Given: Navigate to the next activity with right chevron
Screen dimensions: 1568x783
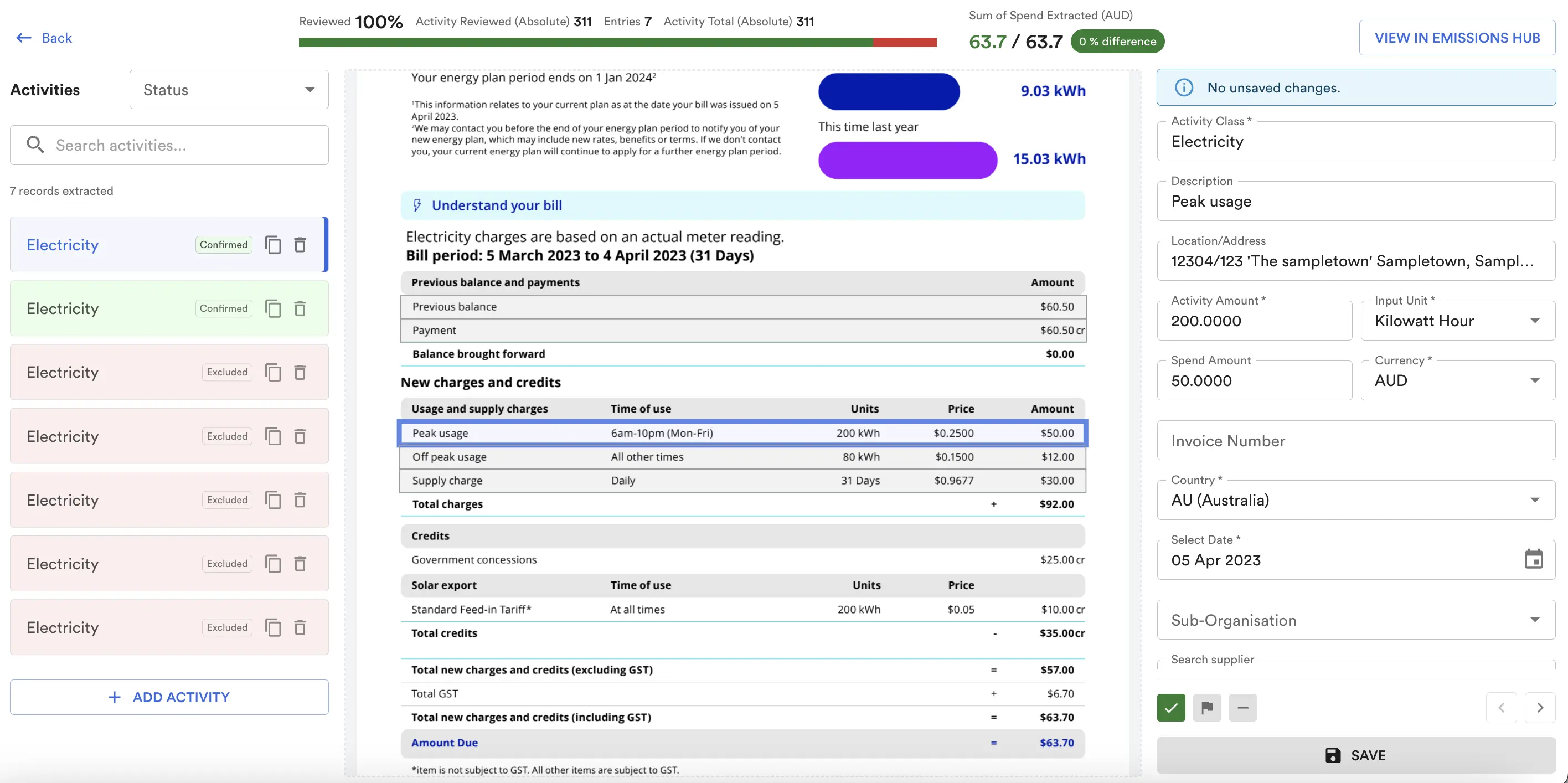Looking at the screenshot, I should (1541, 708).
